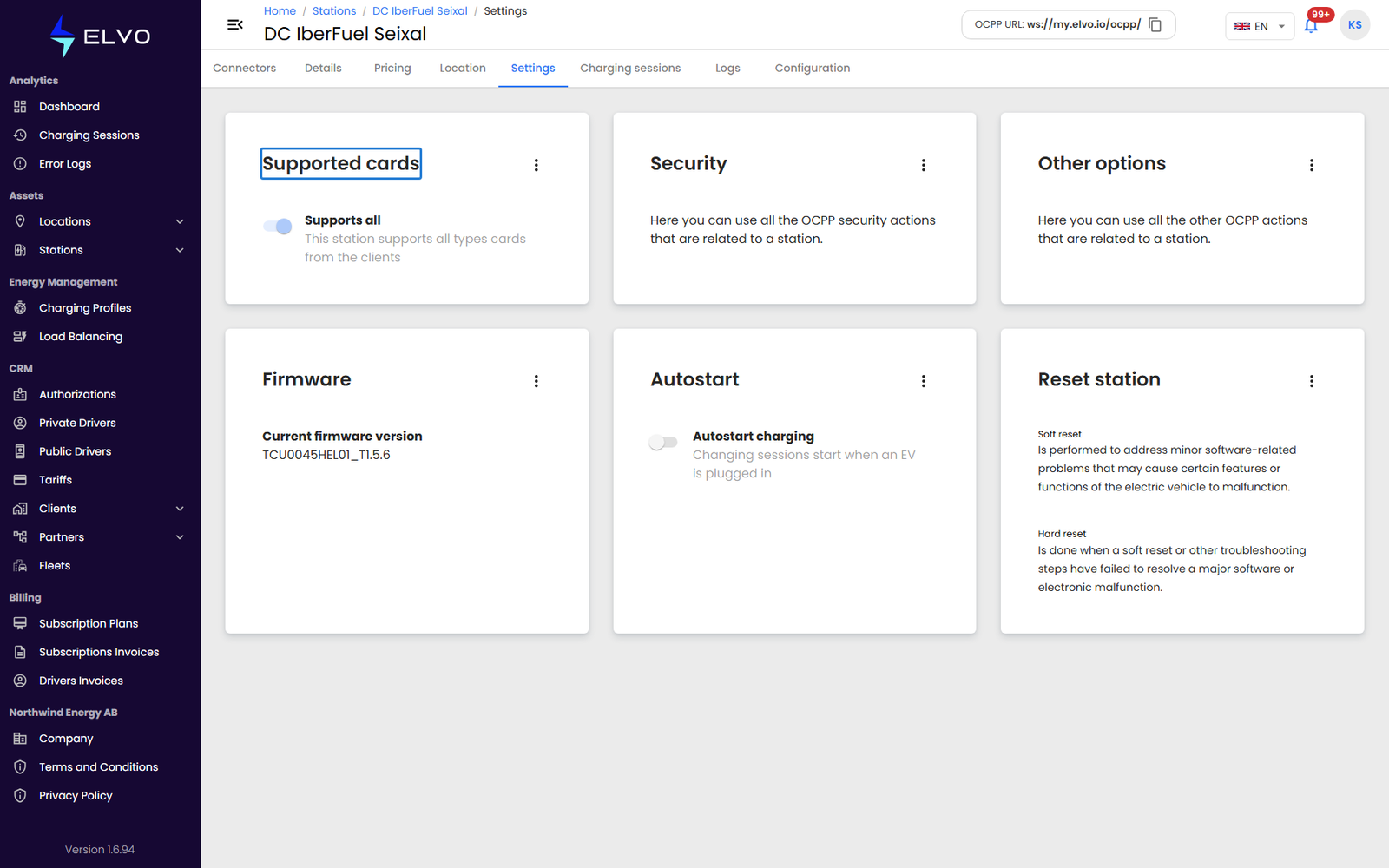1389x868 pixels.
Task: Click the Subscription Plans sidebar icon
Action: pyautogui.click(x=20, y=623)
